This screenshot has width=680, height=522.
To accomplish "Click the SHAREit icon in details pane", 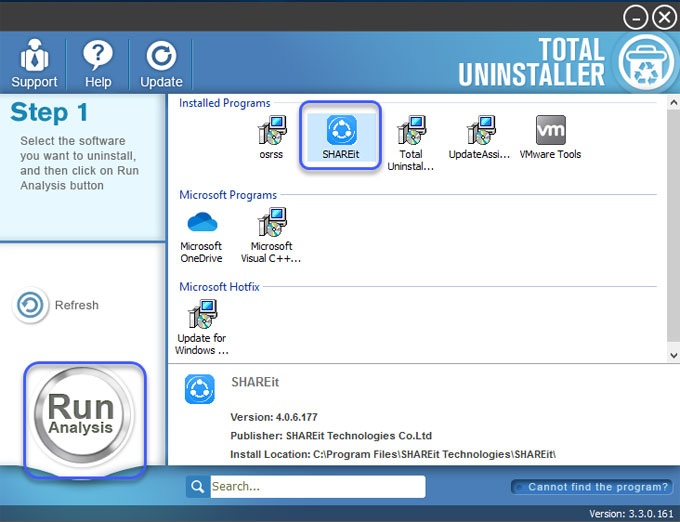I will 199,389.
